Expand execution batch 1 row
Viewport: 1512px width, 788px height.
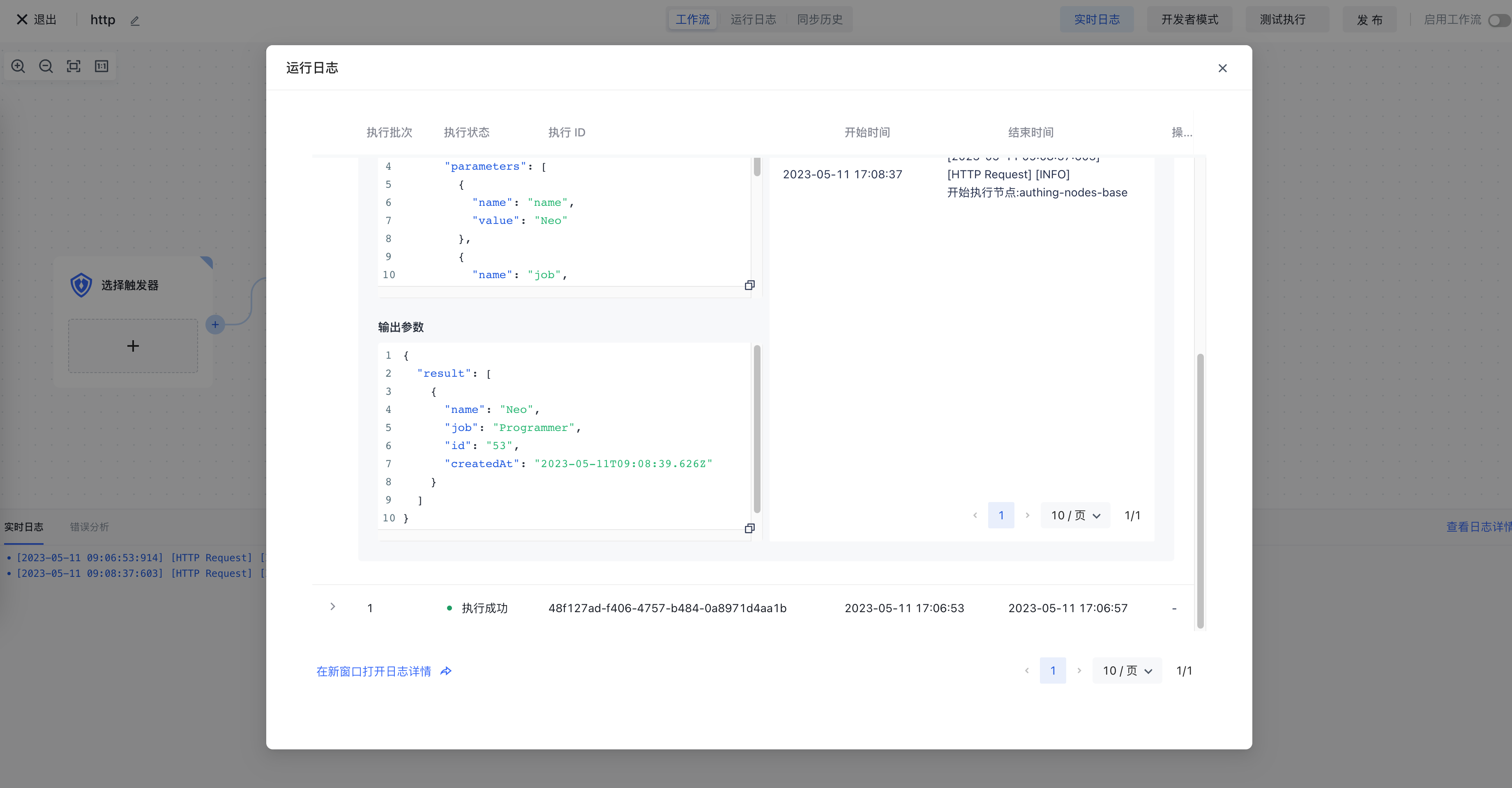pyautogui.click(x=333, y=607)
